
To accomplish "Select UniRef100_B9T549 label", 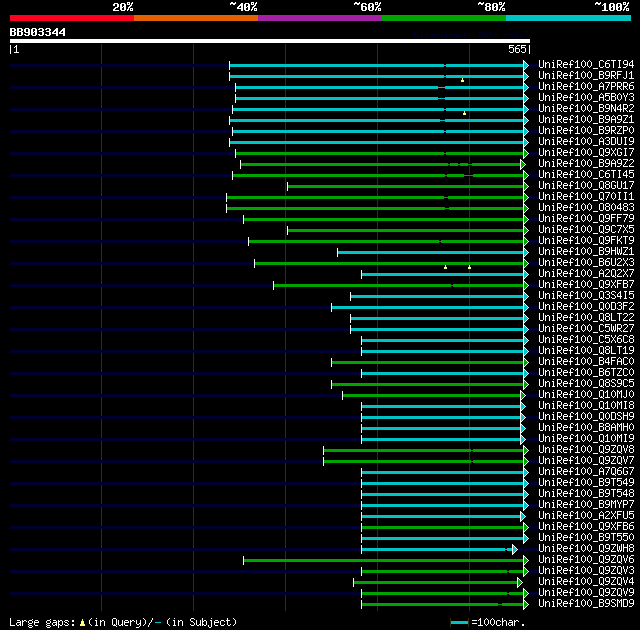I will [x=586, y=483].
